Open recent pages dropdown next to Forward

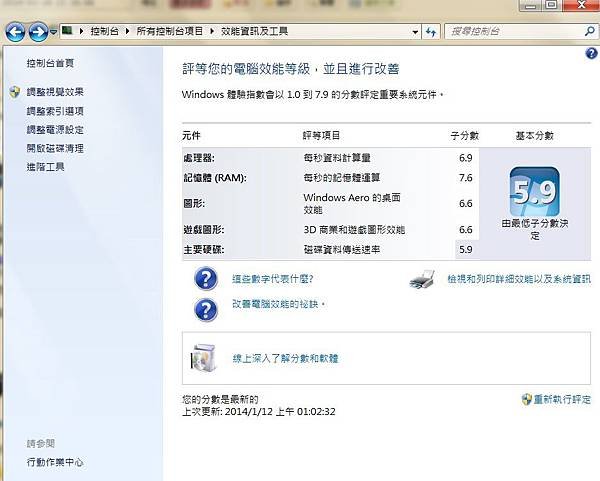[x=53, y=32]
